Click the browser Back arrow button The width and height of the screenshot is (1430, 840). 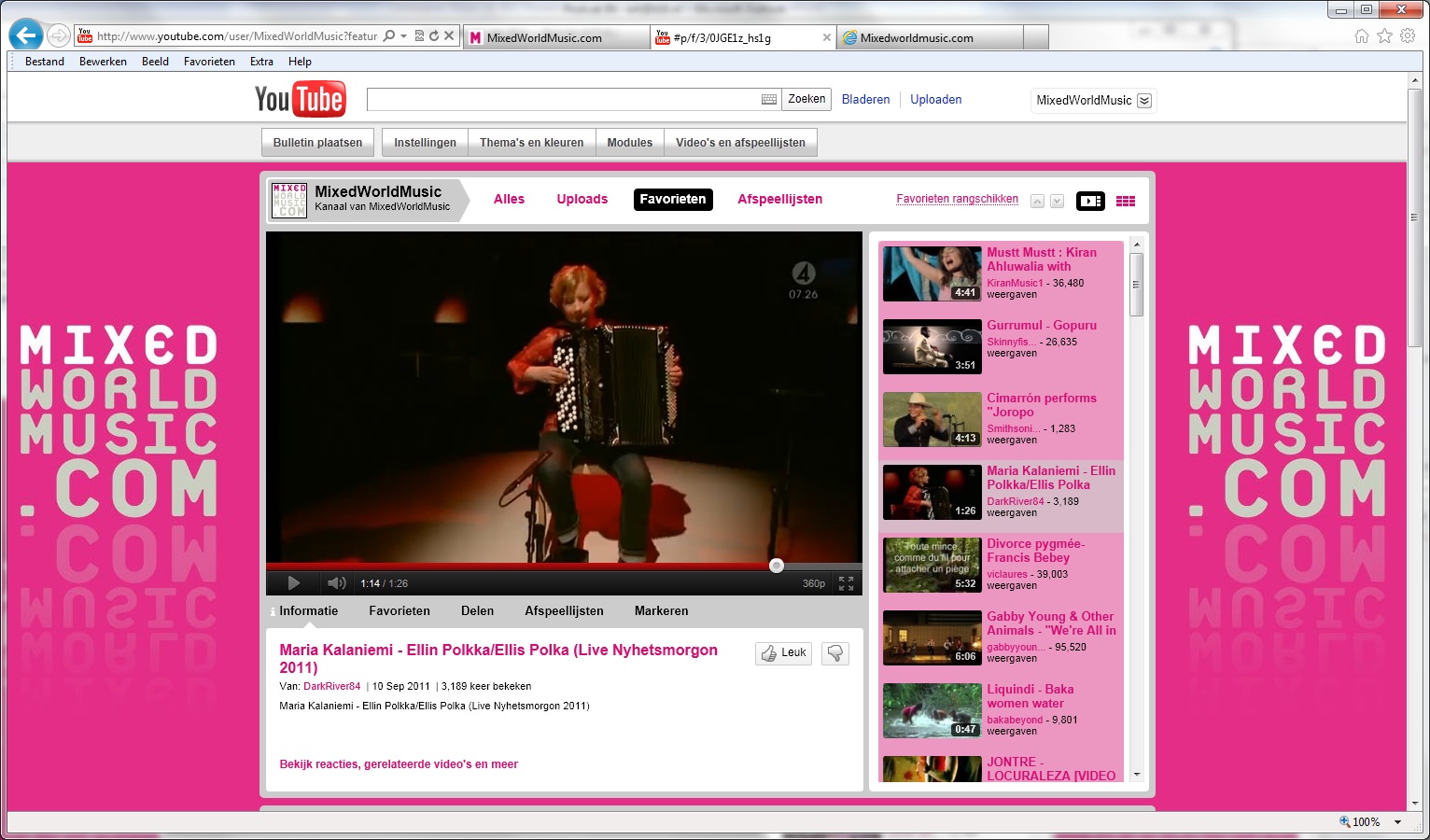coord(26,35)
